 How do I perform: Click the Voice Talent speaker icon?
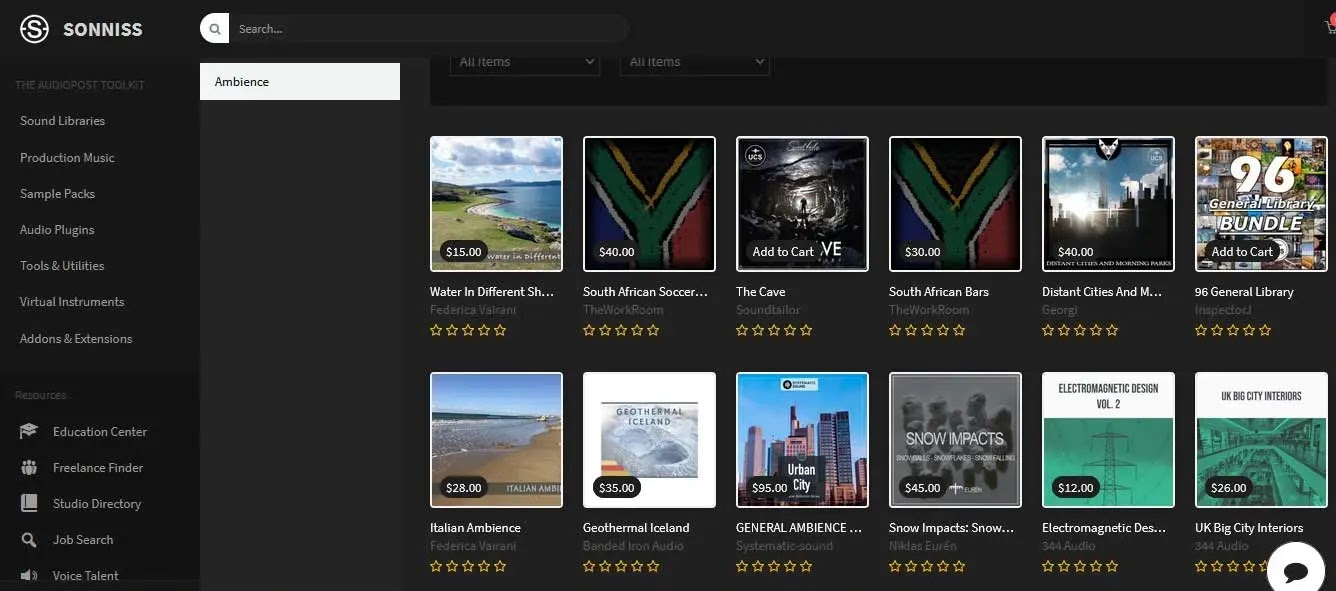[x=29, y=575]
